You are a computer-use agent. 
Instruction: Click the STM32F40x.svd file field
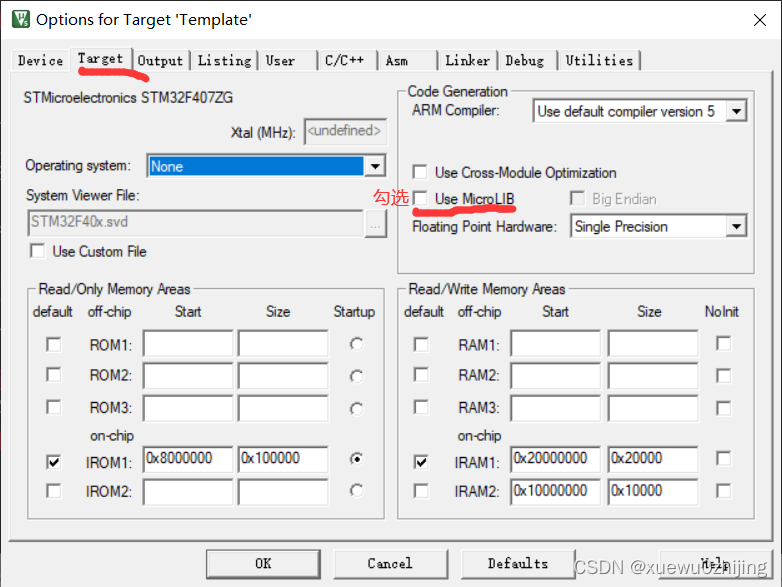(x=196, y=222)
